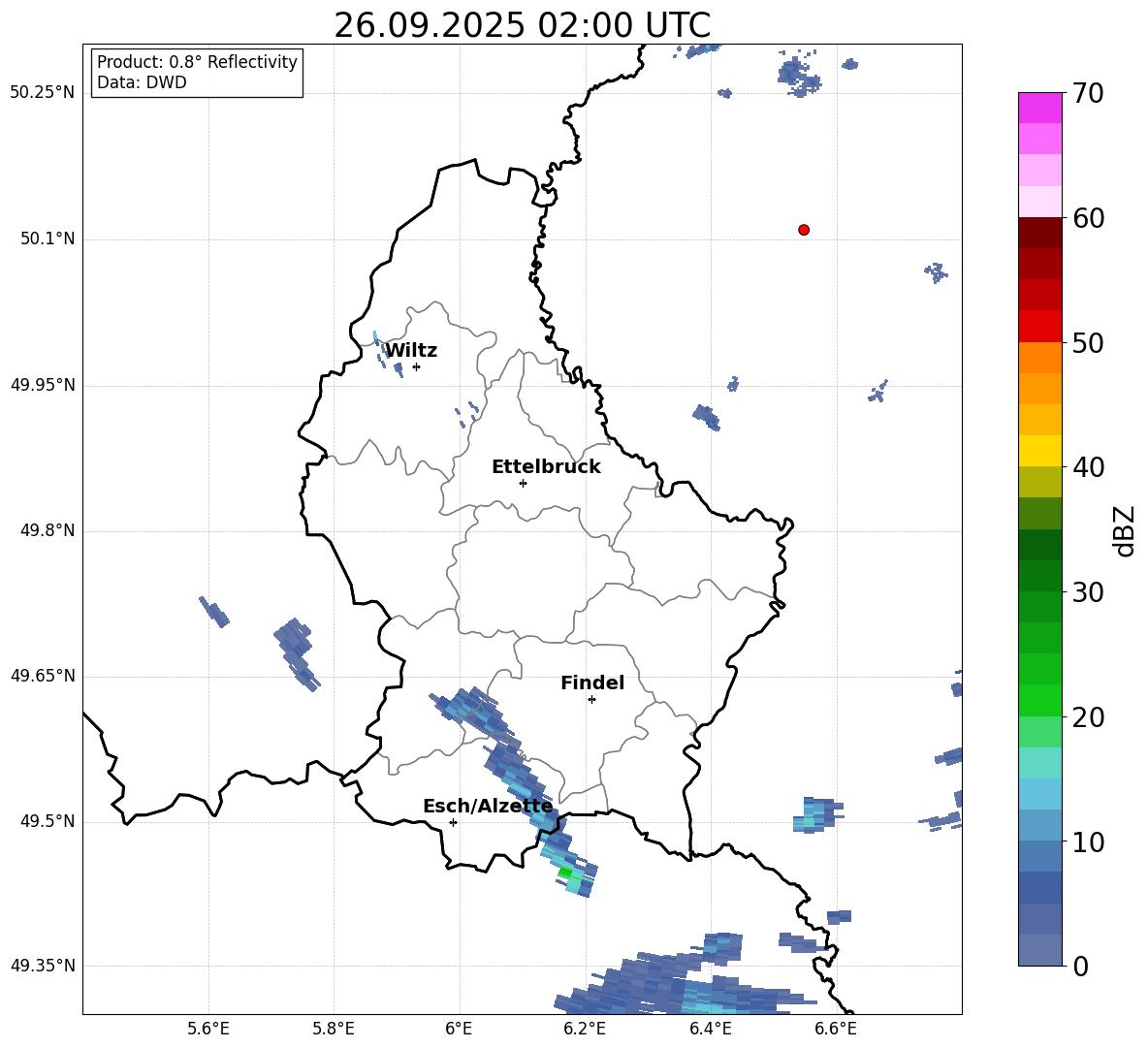
Task: Click the dark maroon colorbar segment below 60
Action: point(1039,233)
